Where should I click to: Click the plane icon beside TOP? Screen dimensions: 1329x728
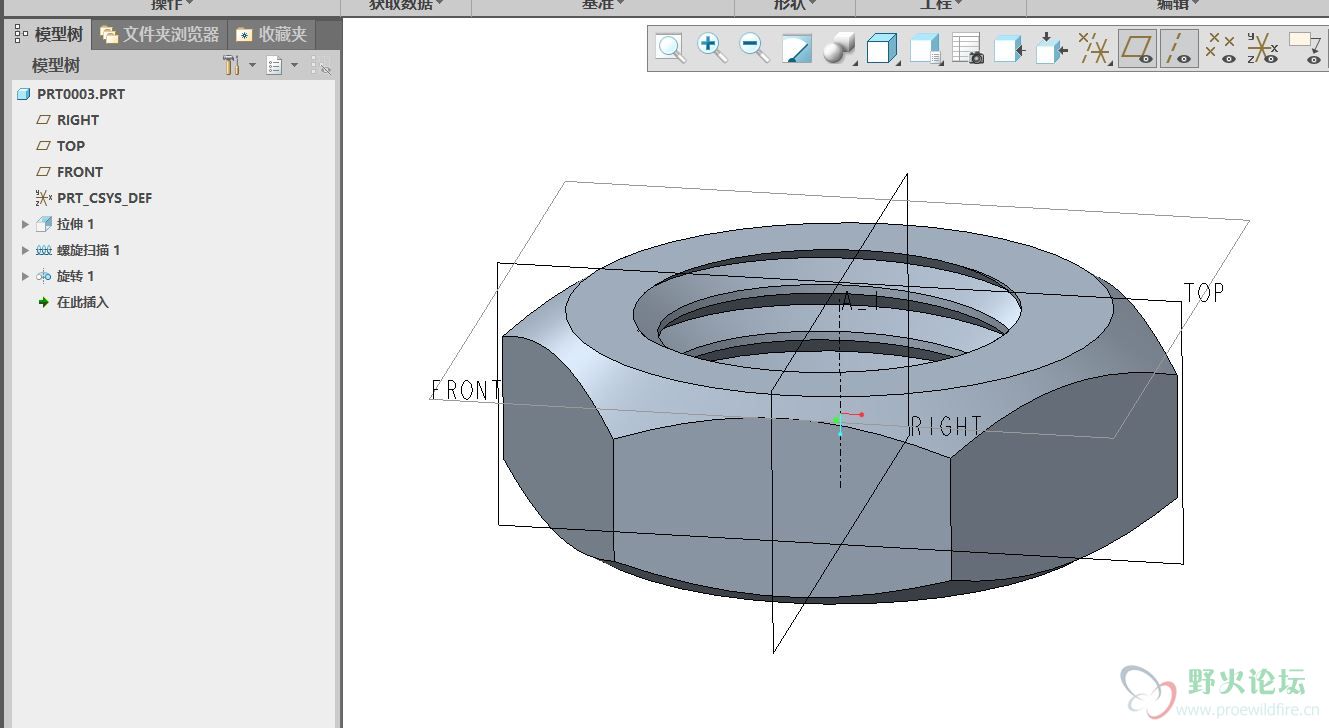tap(43, 146)
